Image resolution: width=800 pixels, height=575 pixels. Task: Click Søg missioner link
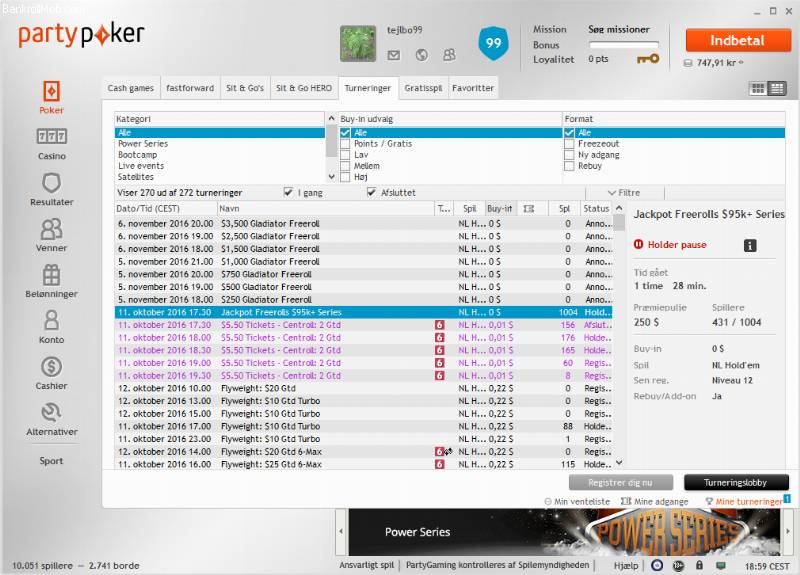[x=618, y=30]
